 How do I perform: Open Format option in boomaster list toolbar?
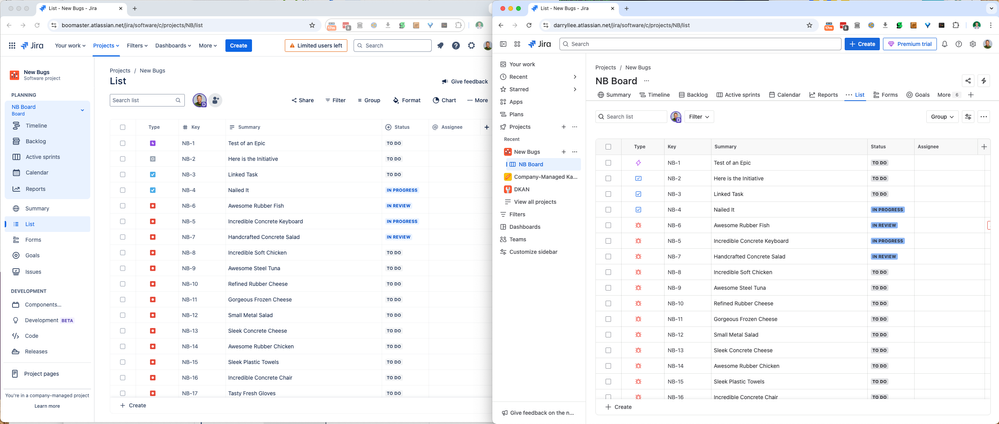click(x=406, y=100)
